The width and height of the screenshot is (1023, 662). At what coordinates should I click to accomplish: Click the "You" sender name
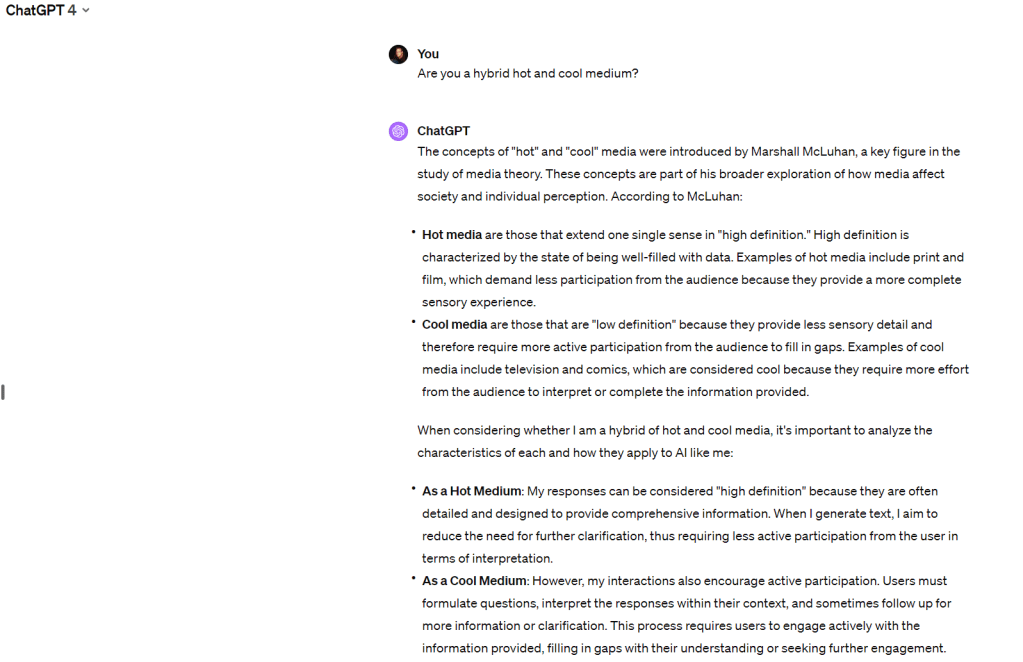click(428, 54)
